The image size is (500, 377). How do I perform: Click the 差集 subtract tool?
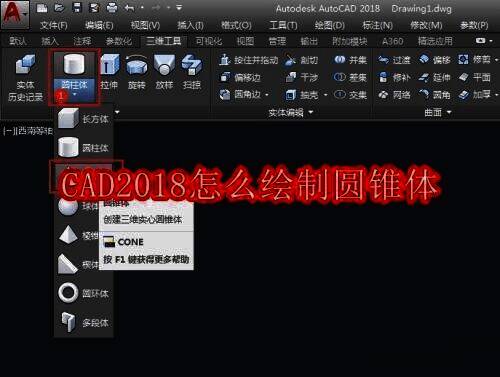click(x=350, y=78)
